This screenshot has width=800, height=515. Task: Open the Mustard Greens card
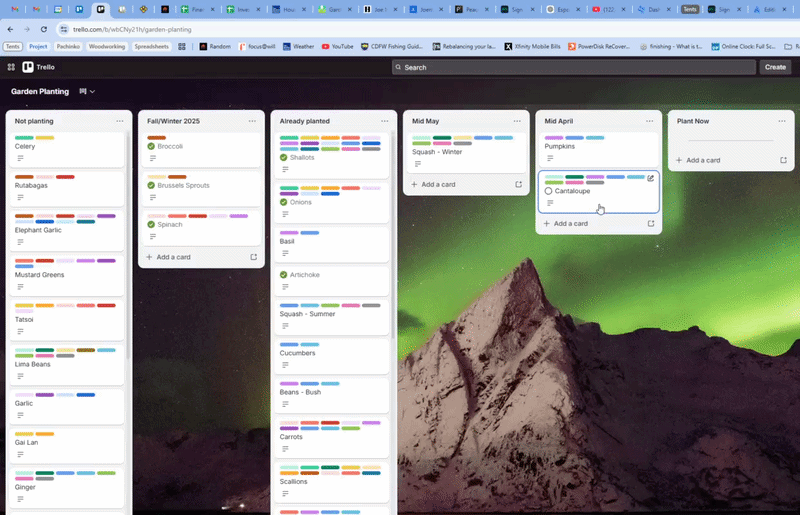point(67,275)
